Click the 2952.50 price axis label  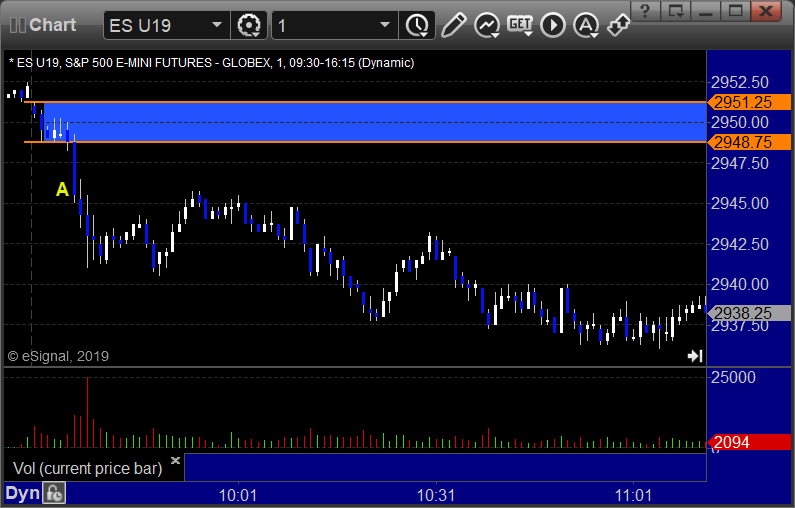[740, 82]
